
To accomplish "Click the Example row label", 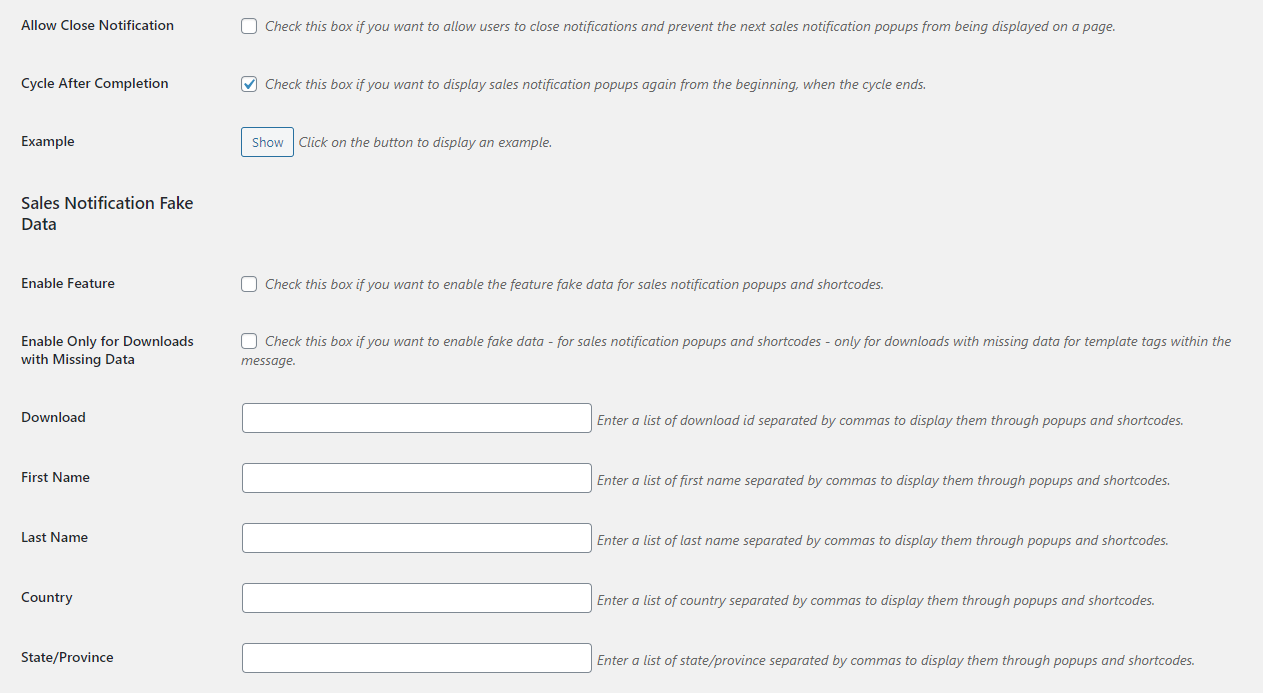I will point(48,141).
